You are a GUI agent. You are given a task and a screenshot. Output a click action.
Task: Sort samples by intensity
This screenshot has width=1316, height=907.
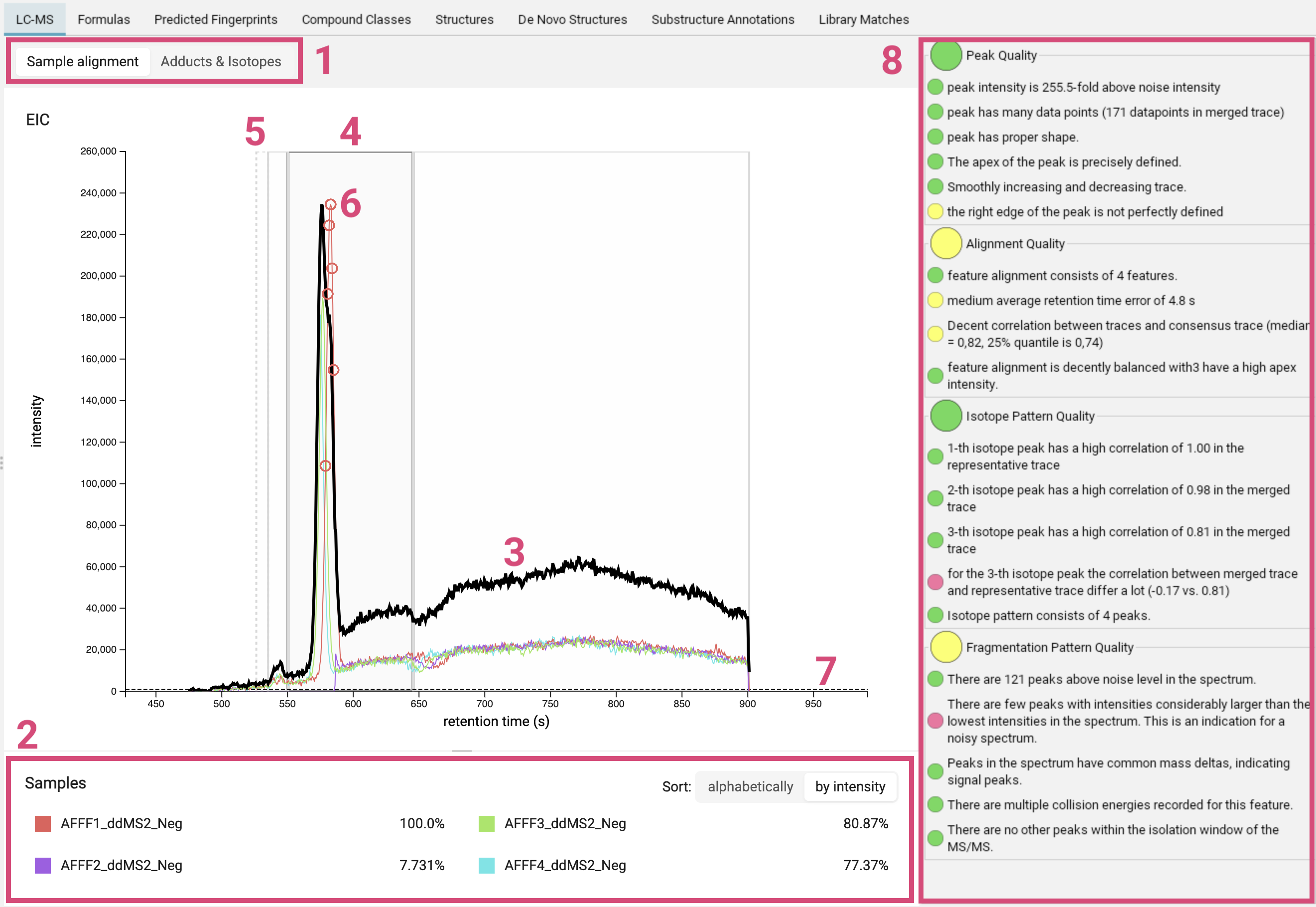850,786
